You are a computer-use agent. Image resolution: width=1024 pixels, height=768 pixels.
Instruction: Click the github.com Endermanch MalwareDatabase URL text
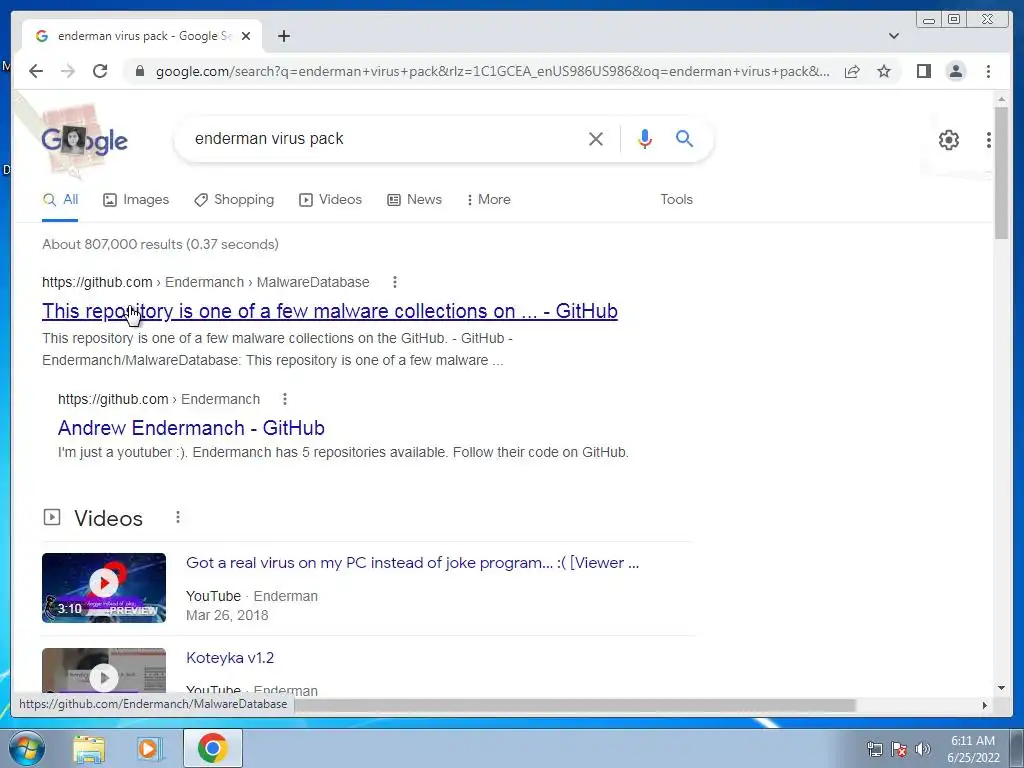(206, 282)
